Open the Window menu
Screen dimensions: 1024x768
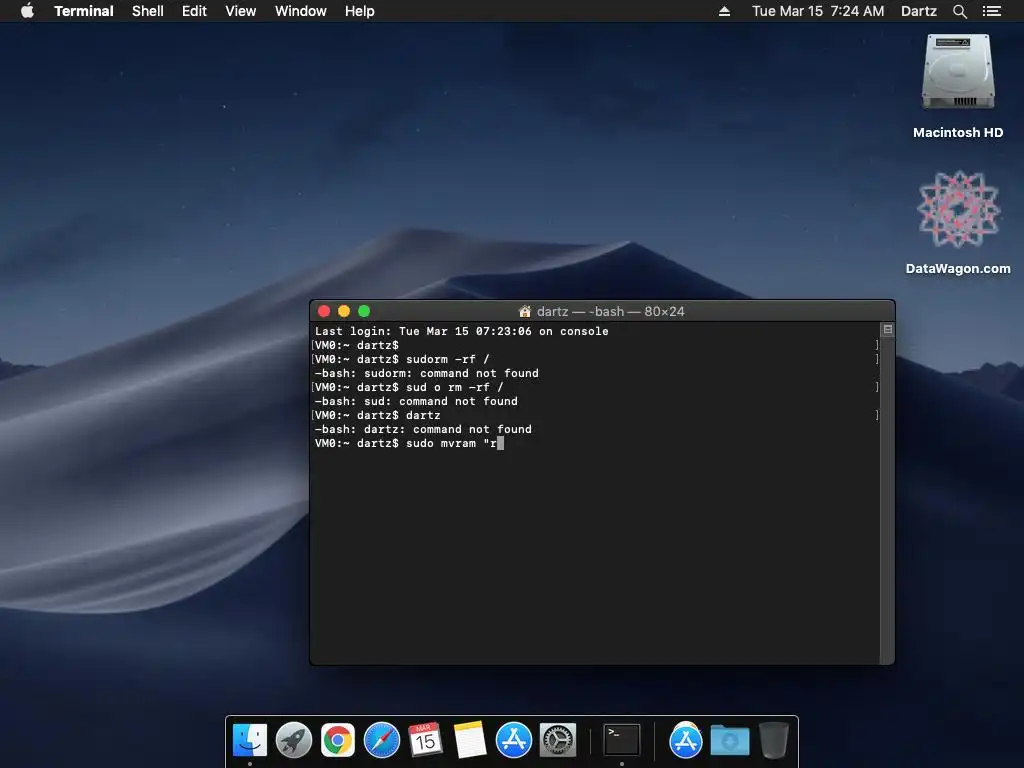click(300, 11)
